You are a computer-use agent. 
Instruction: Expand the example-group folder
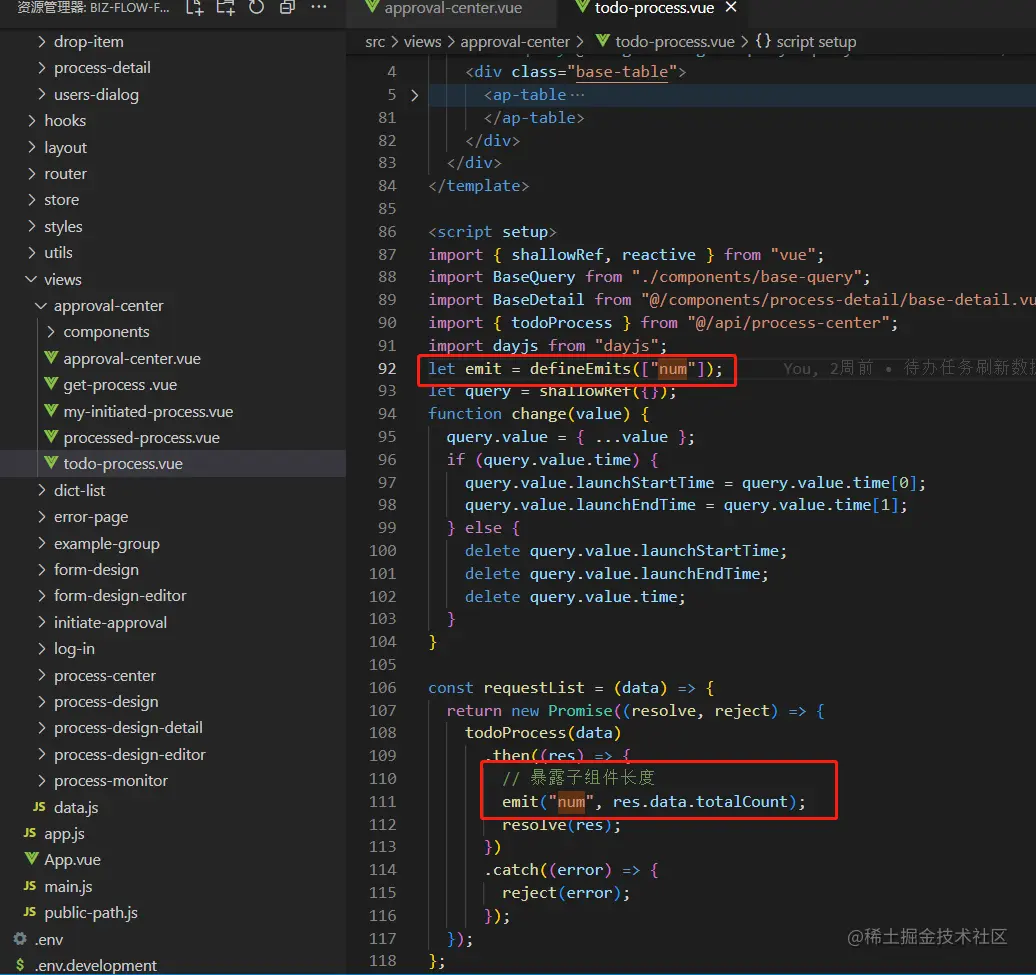[106, 544]
